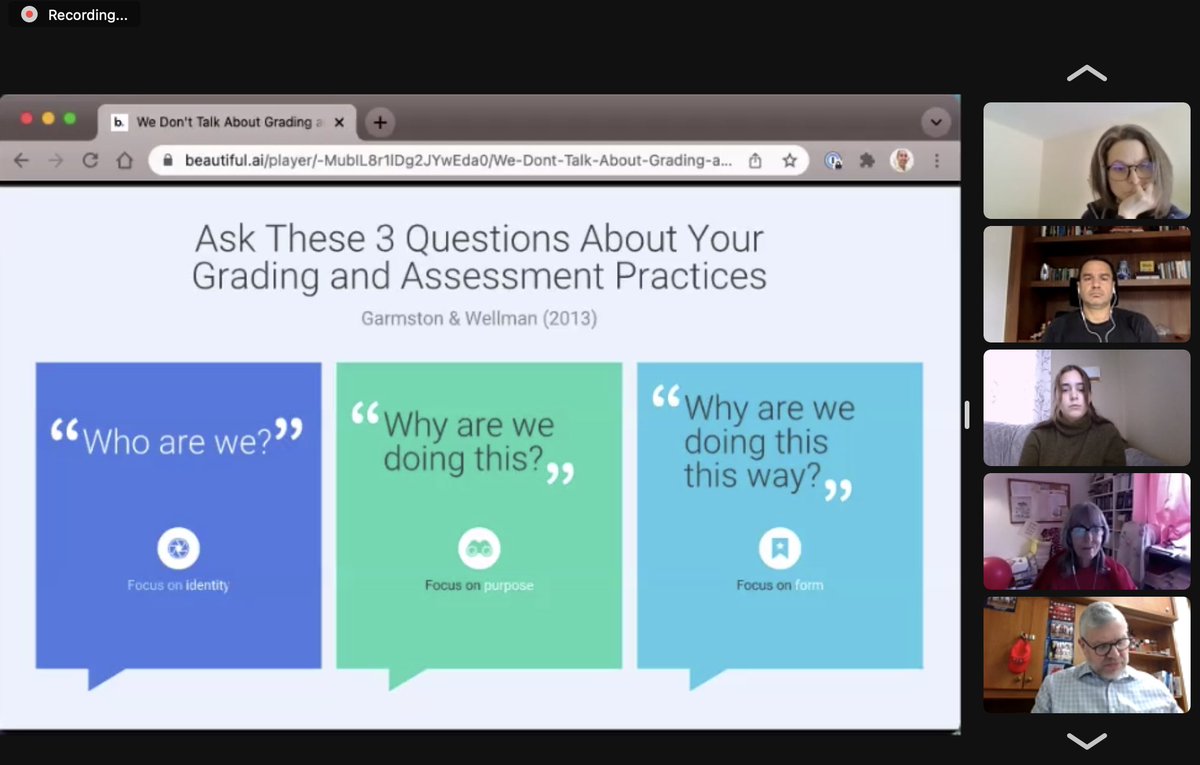Click the Focus on identity text
Image resolution: width=1200 pixels, height=765 pixels.
click(x=178, y=585)
